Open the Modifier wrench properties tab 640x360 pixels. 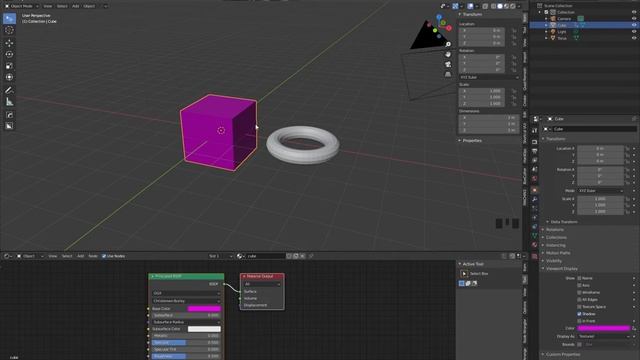[535, 199]
